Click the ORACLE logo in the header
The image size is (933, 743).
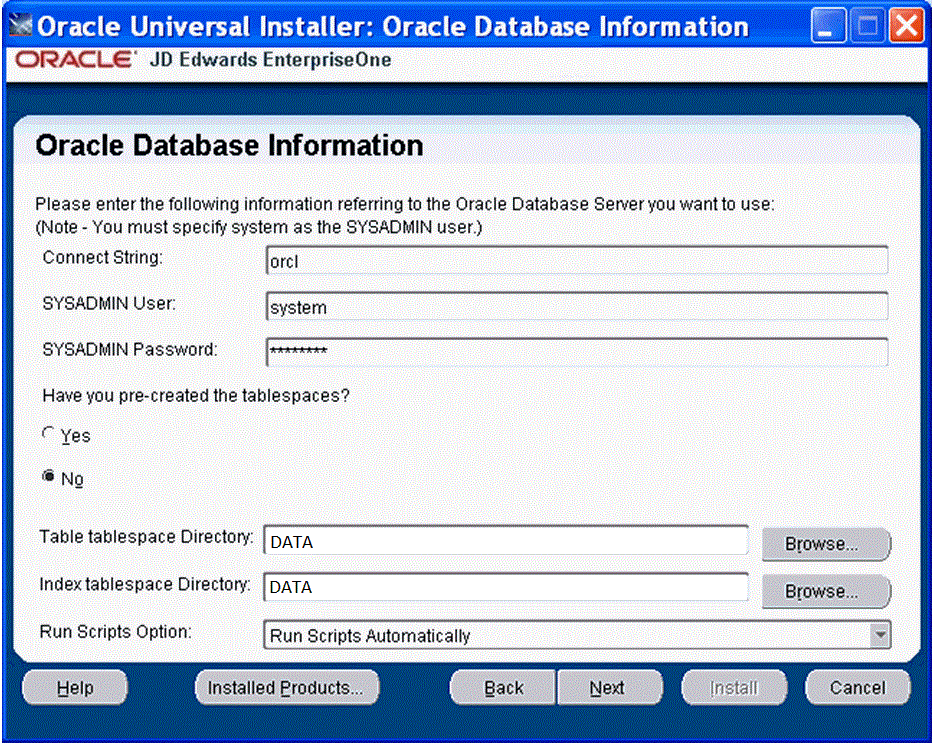pos(76,61)
